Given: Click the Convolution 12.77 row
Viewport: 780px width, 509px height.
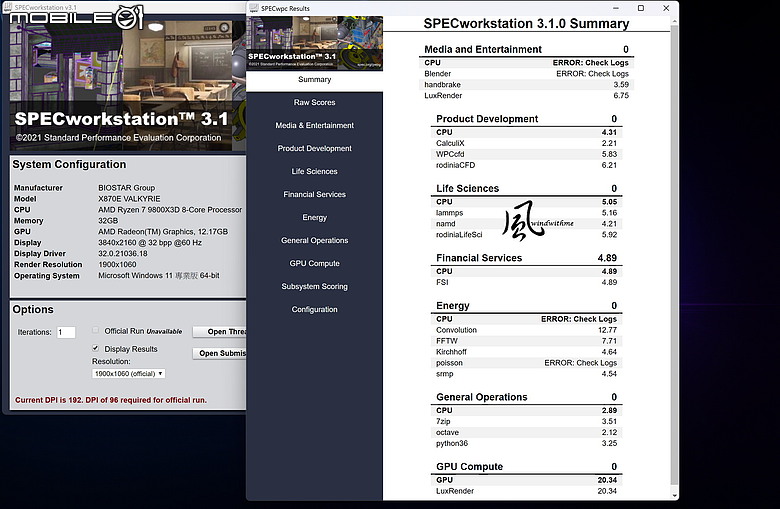Looking at the screenshot, I should (x=526, y=330).
